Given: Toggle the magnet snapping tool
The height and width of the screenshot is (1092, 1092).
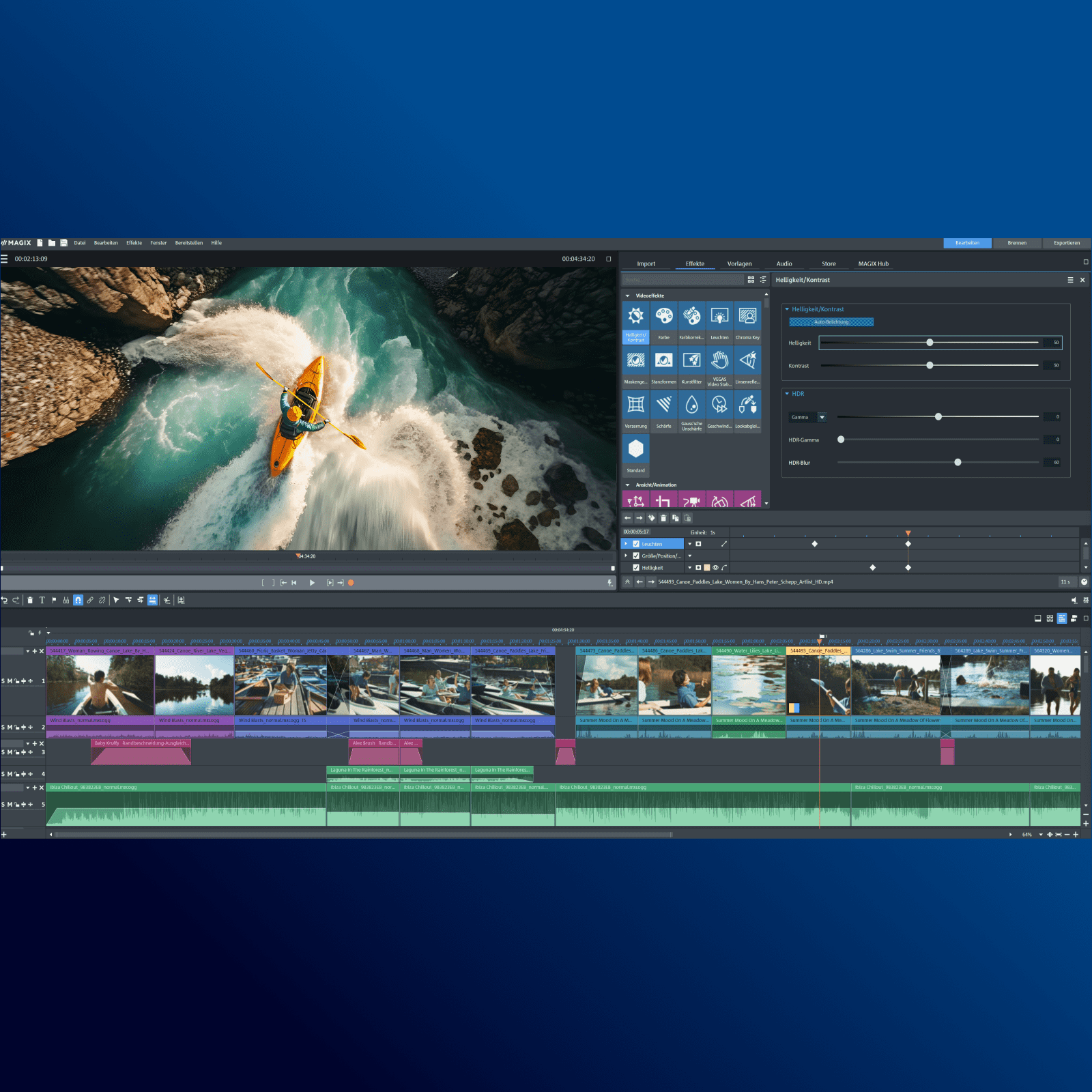Looking at the screenshot, I should pyautogui.click(x=78, y=600).
